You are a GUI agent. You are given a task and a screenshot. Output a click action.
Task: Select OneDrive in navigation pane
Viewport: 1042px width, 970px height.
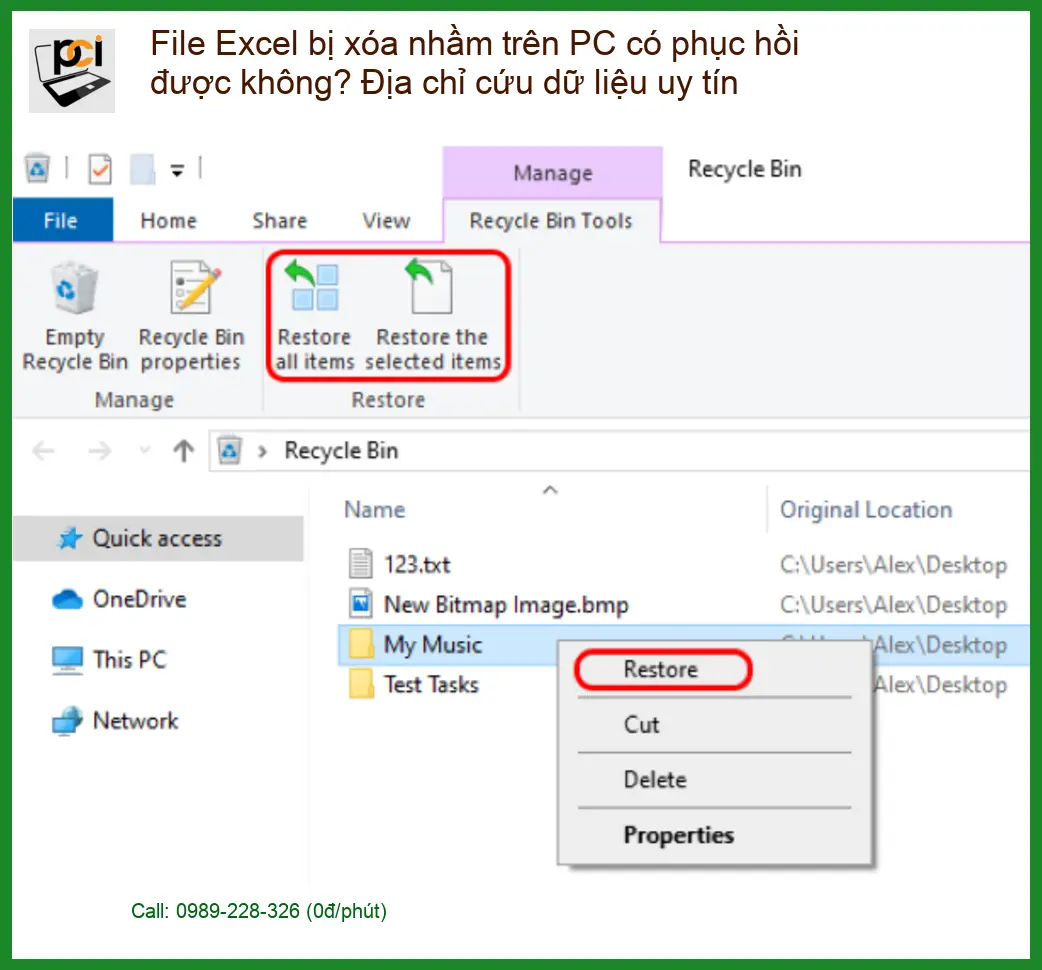140,599
